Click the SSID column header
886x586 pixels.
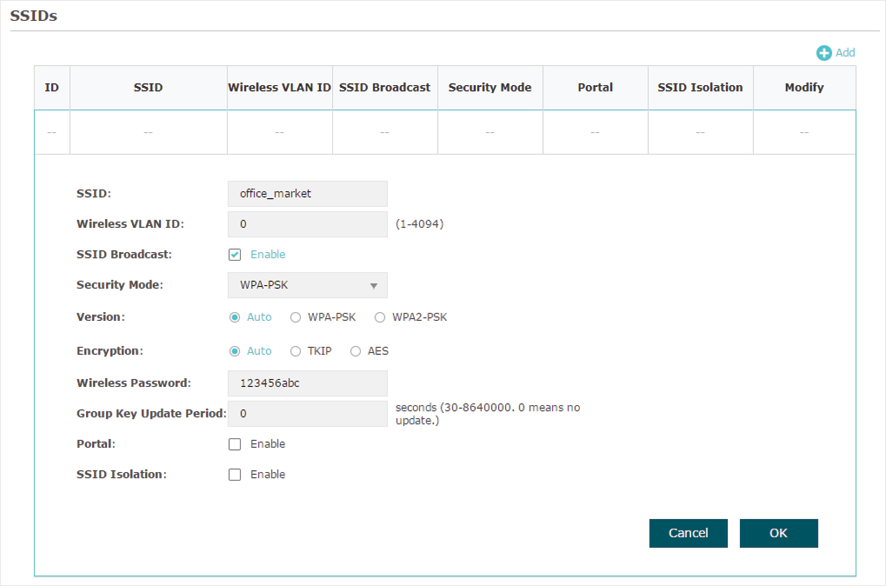pos(148,88)
